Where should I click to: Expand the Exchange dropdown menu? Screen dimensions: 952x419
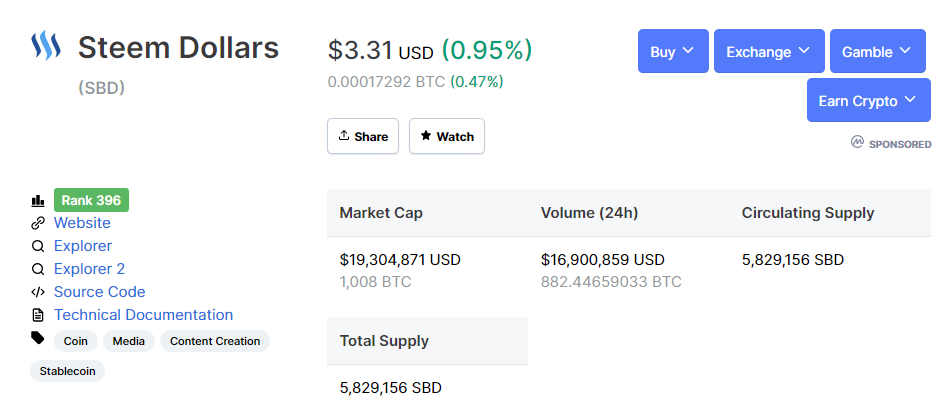pos(769,51)
